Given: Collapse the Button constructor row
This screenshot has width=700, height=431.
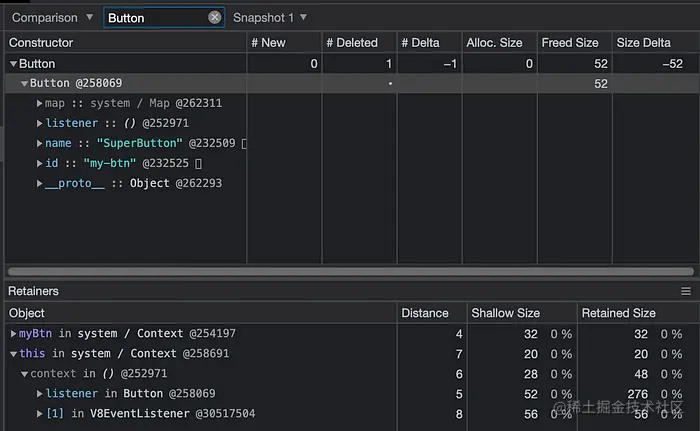Looking at the screenshot, I should click(13, 64).
